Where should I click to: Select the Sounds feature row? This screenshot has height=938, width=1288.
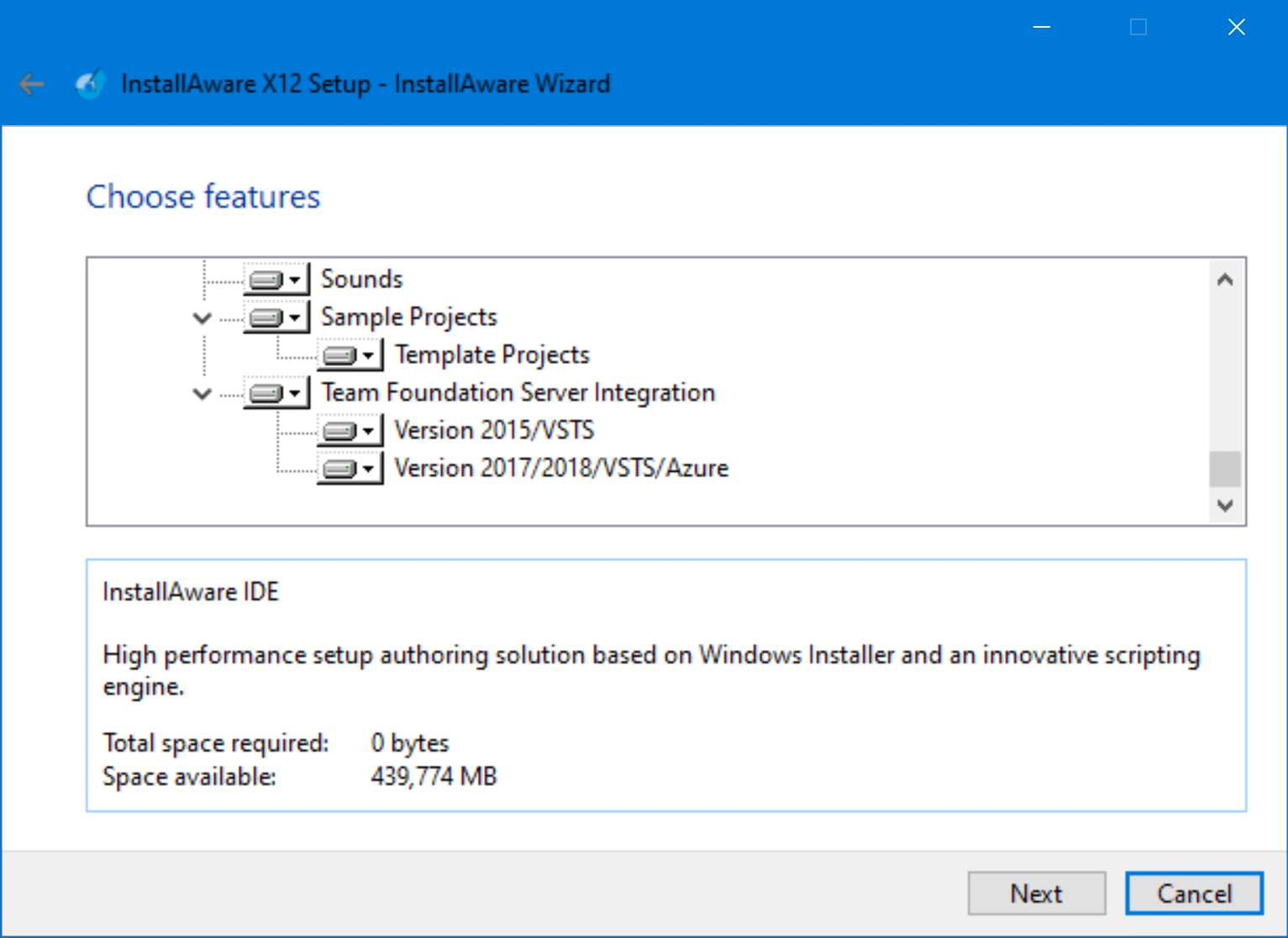(362, 279)
